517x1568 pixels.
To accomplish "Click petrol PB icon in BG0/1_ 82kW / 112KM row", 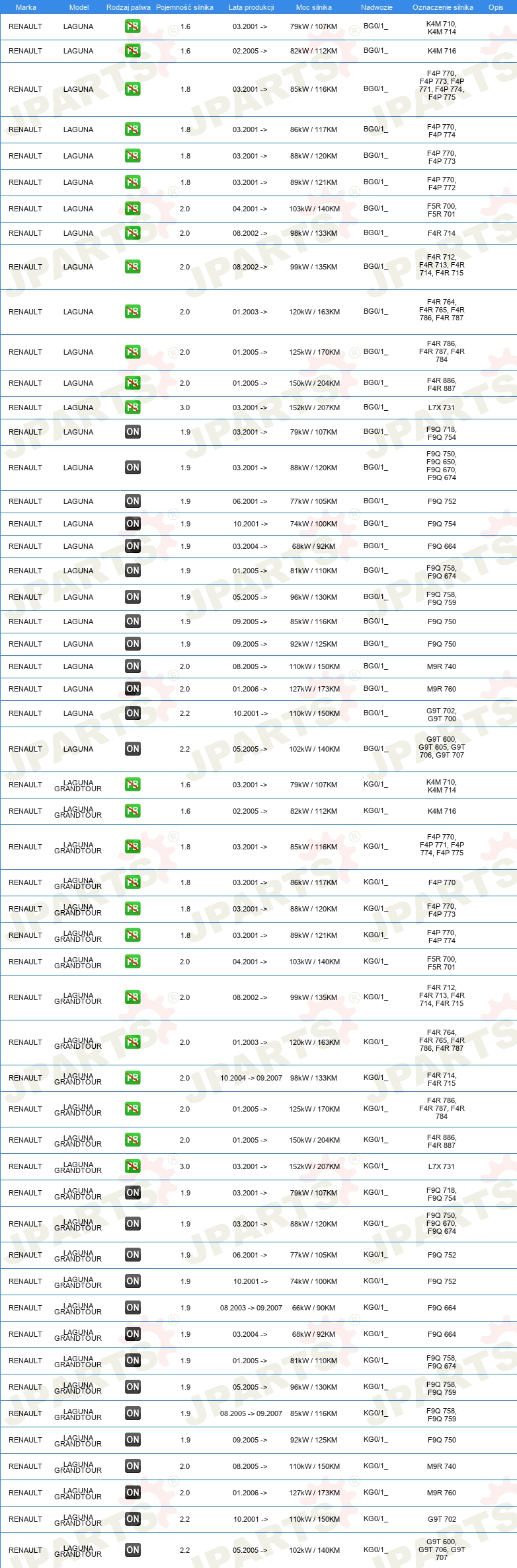I will [x=133, y=51].
